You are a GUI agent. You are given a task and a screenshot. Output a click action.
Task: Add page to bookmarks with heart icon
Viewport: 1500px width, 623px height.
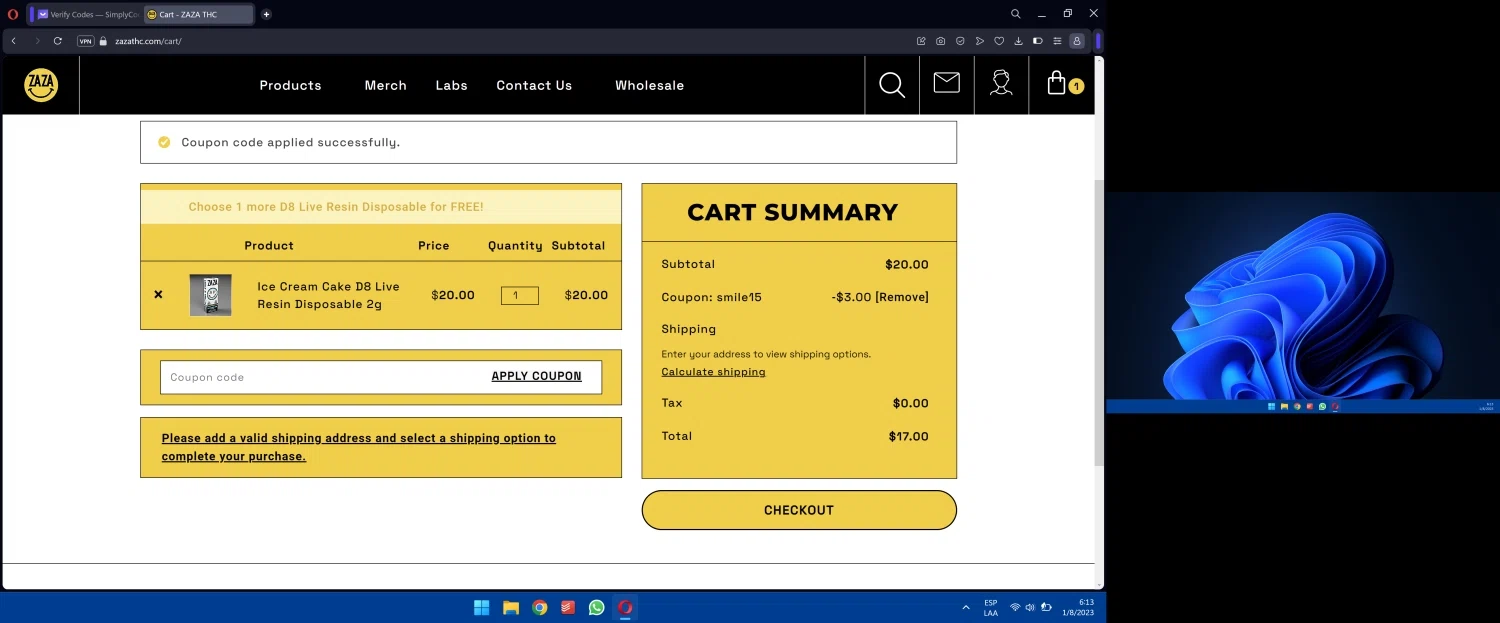(x=999, y=41)
